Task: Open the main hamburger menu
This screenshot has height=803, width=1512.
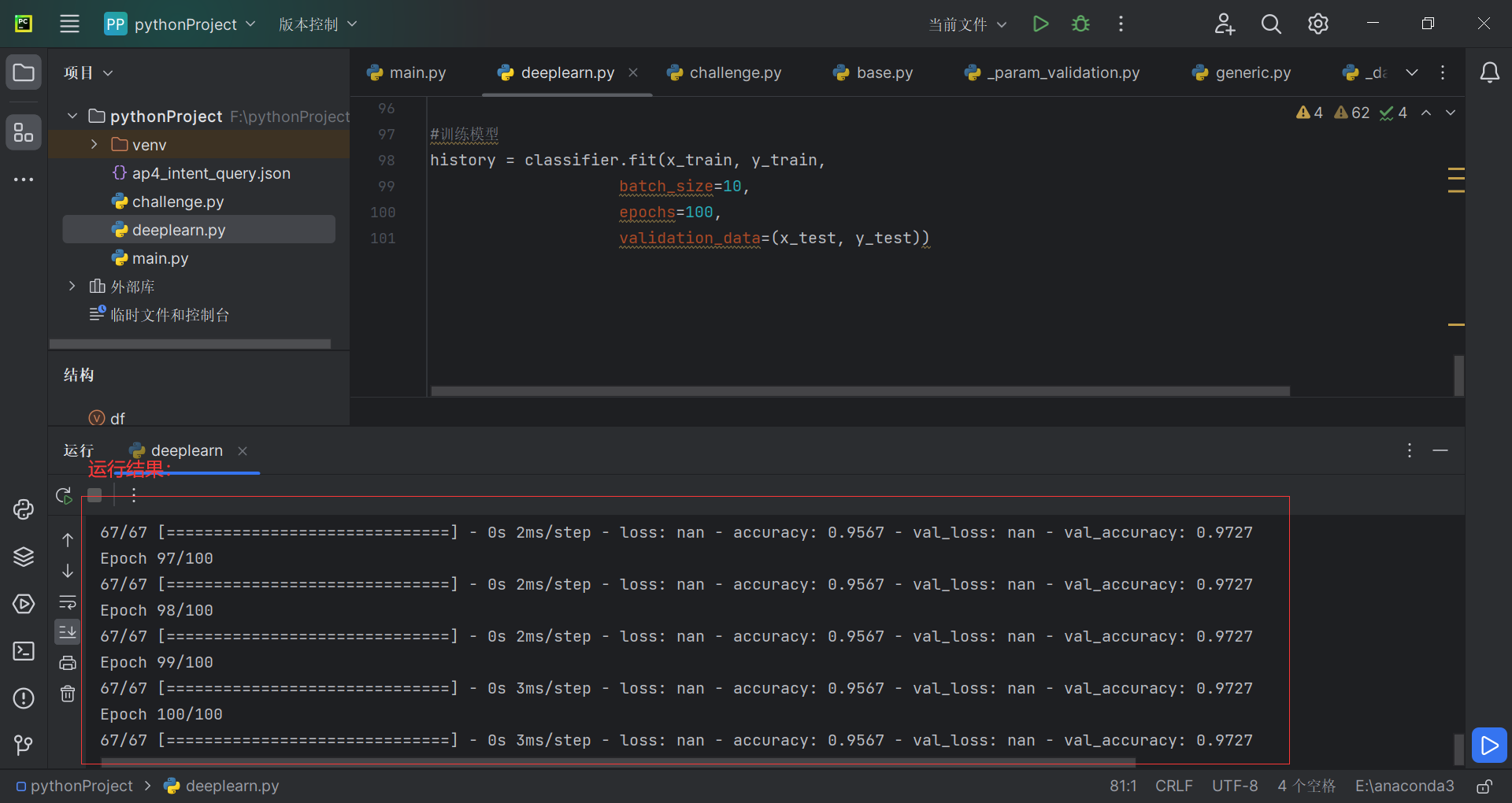Action: [69, 24]
